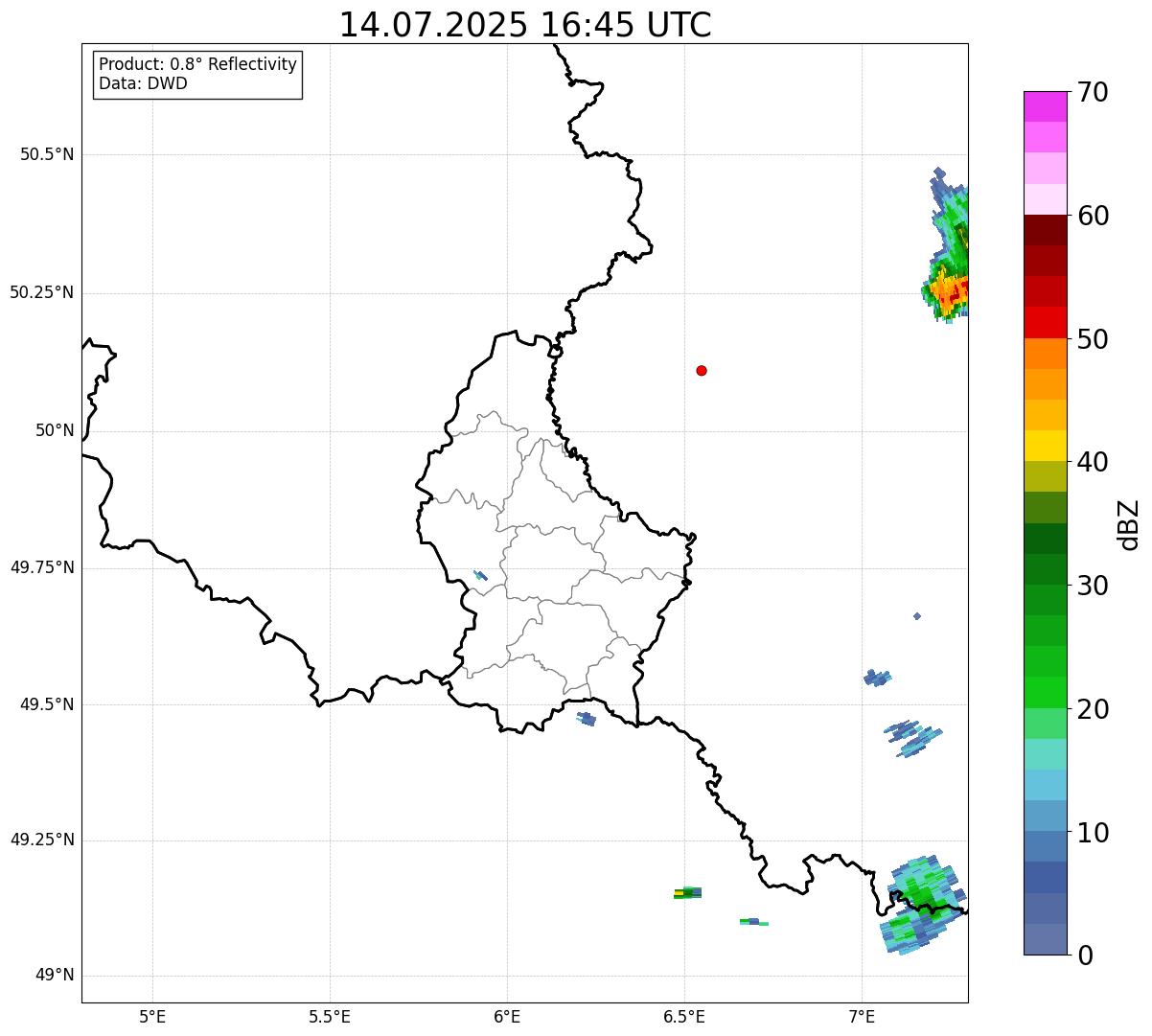This screenshot has width=1152, height=1036.
Task: Click the 49.25°N latitude label
Action: 42,840
